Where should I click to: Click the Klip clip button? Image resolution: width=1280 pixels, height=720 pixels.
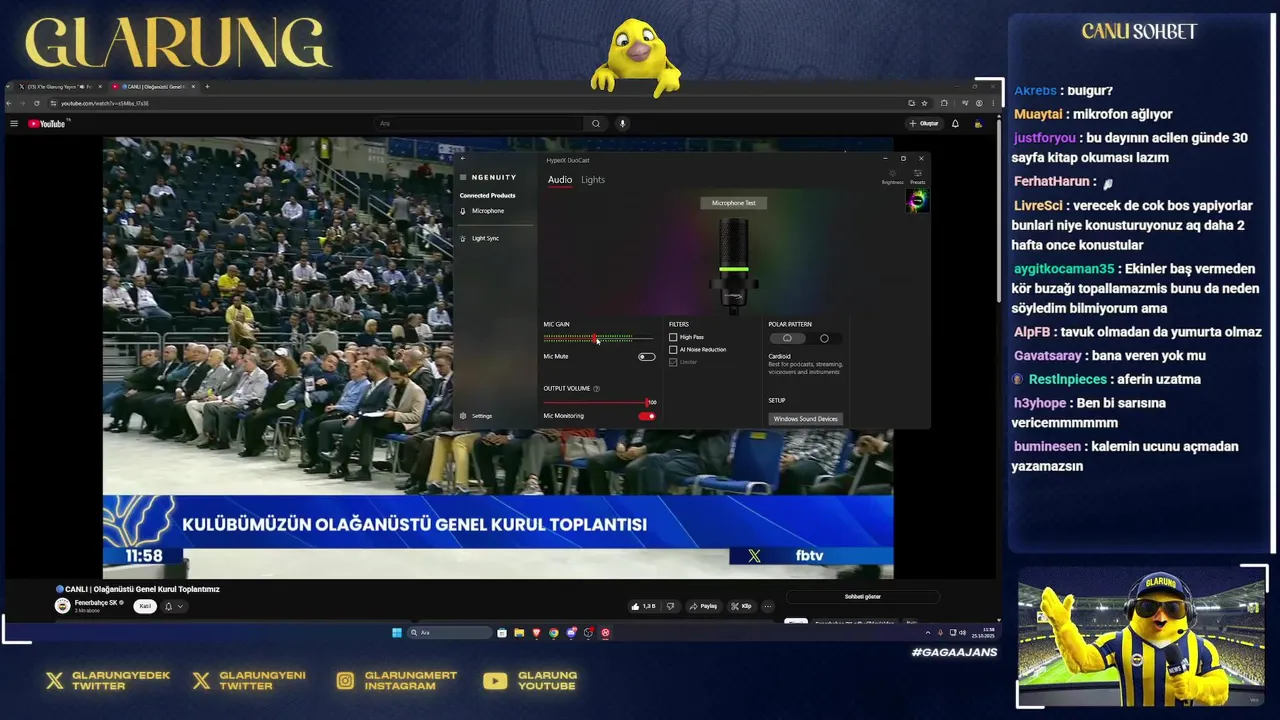coord(741,606)
